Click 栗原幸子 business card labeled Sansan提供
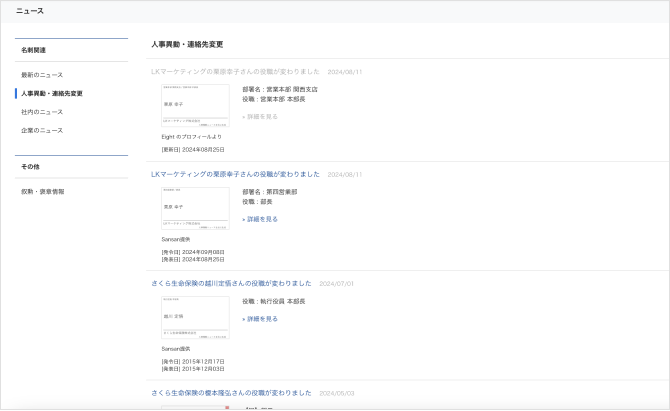 [x=194, y=208]
